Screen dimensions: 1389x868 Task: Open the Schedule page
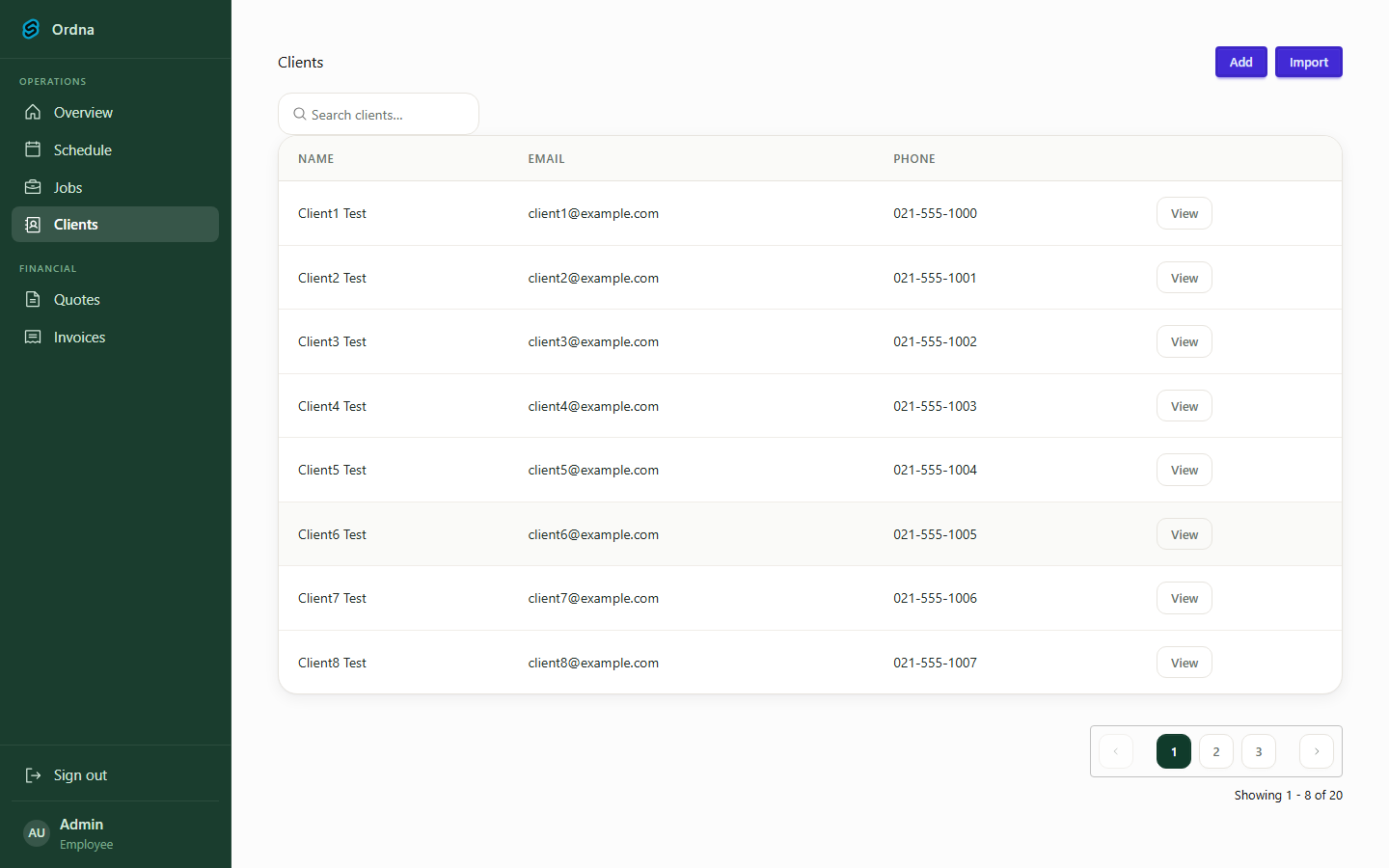click(115, 149)
